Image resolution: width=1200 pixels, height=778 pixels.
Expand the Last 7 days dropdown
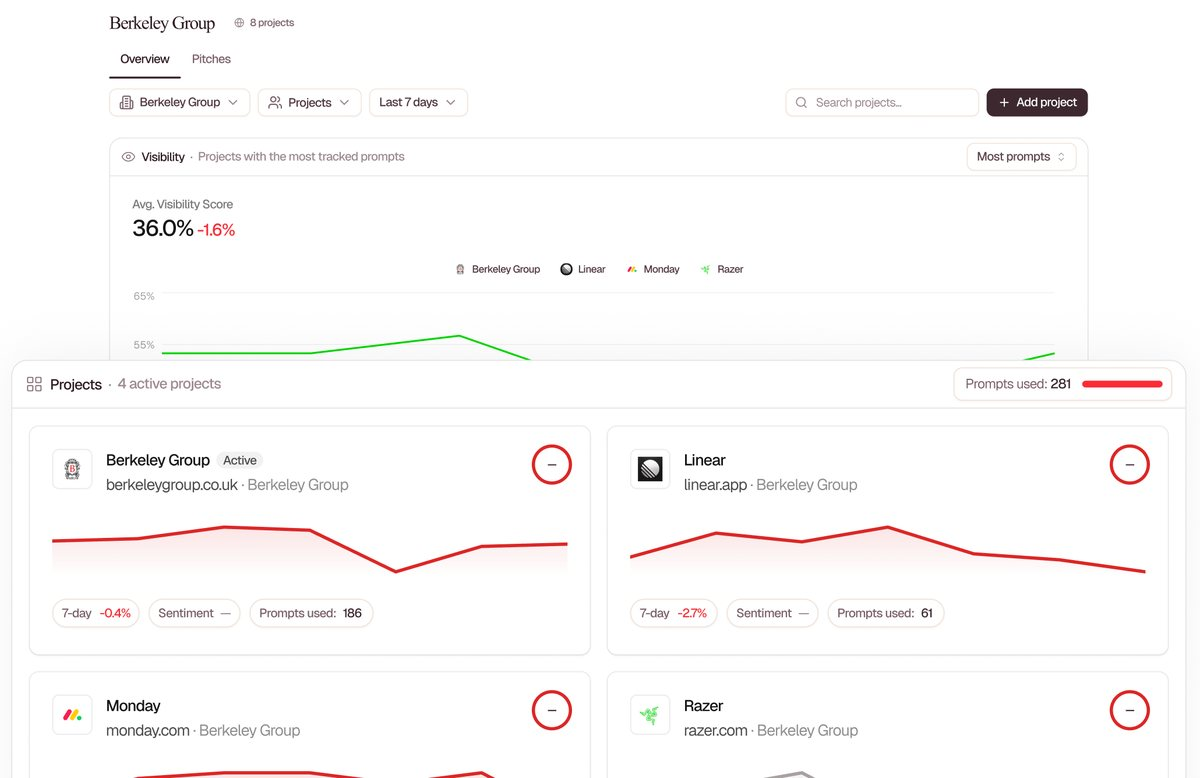point(418,102)
